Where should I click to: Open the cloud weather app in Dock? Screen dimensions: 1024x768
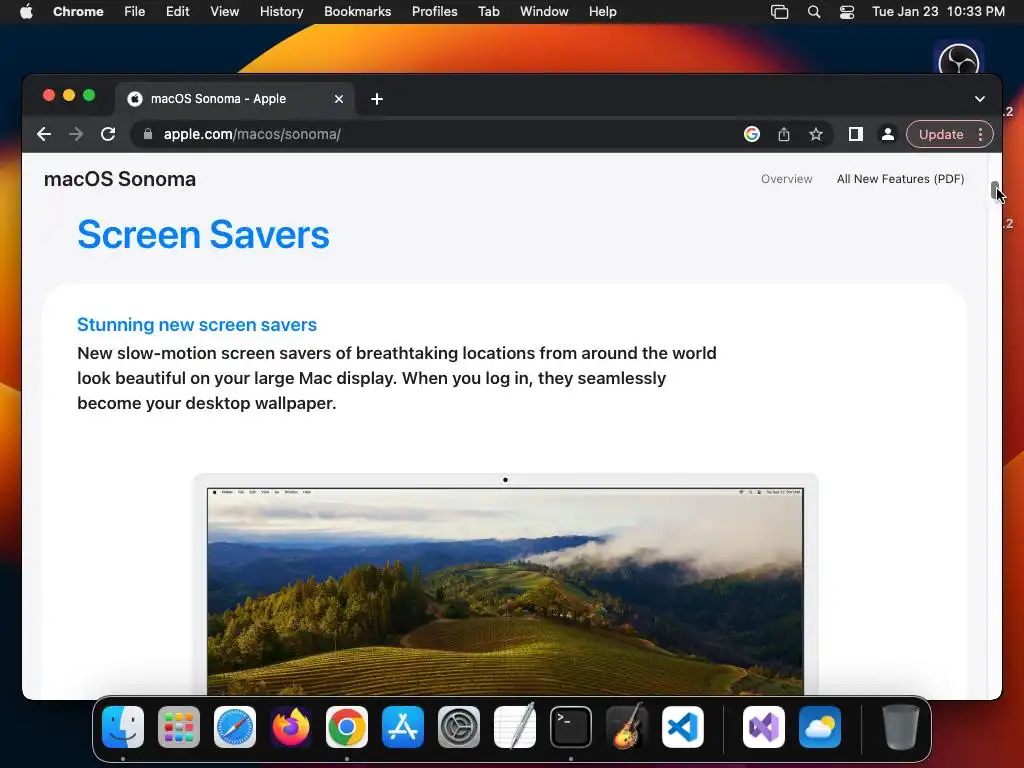pos(820,727)
